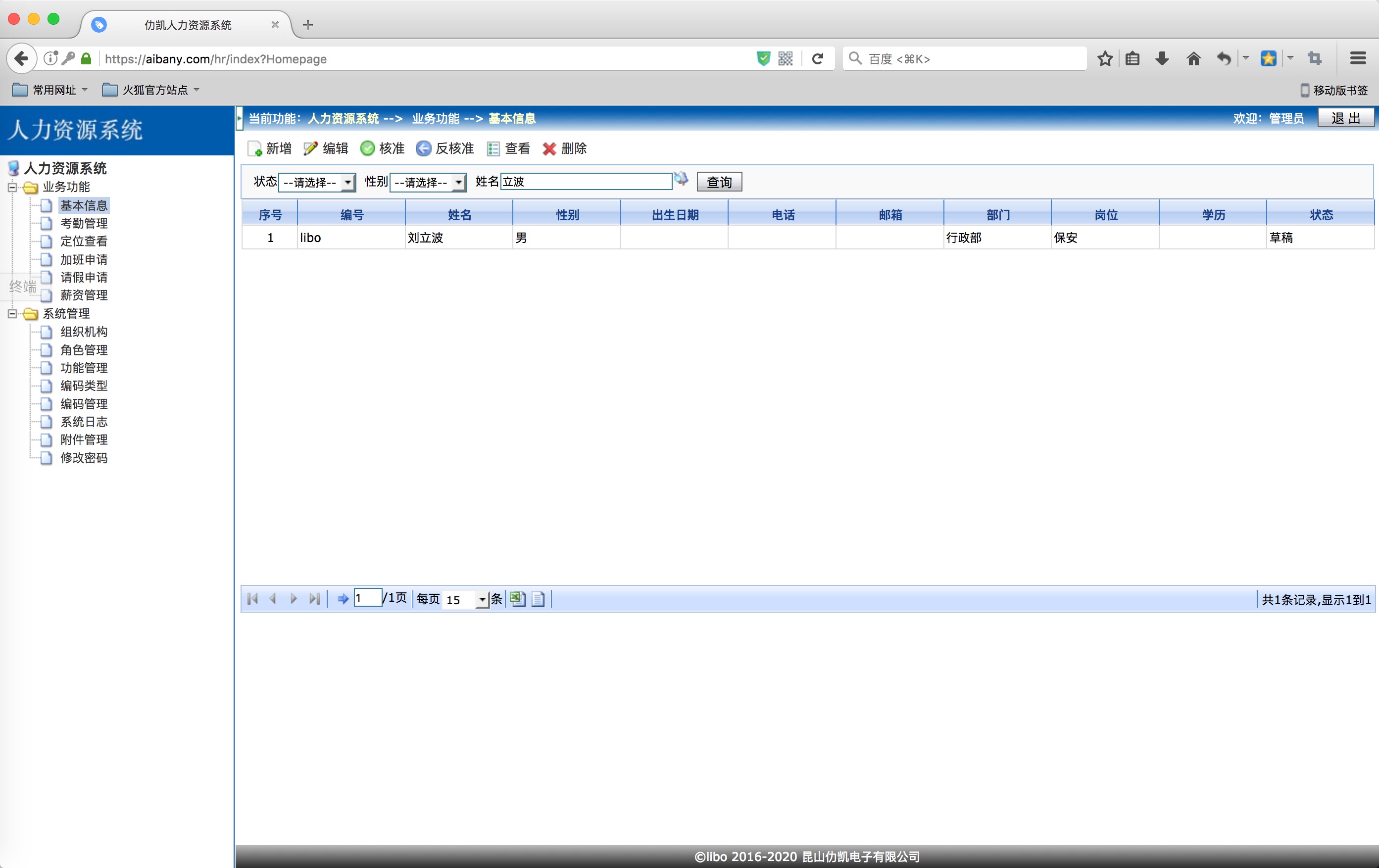This screenshot has width=1379, height=868.
Task: Click the red 删除 delete icon
Action: click(x=549, y=149)
